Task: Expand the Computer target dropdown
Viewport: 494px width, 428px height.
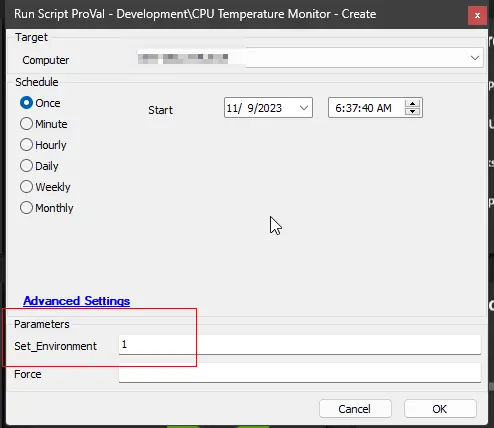Action: pos(475,58)
